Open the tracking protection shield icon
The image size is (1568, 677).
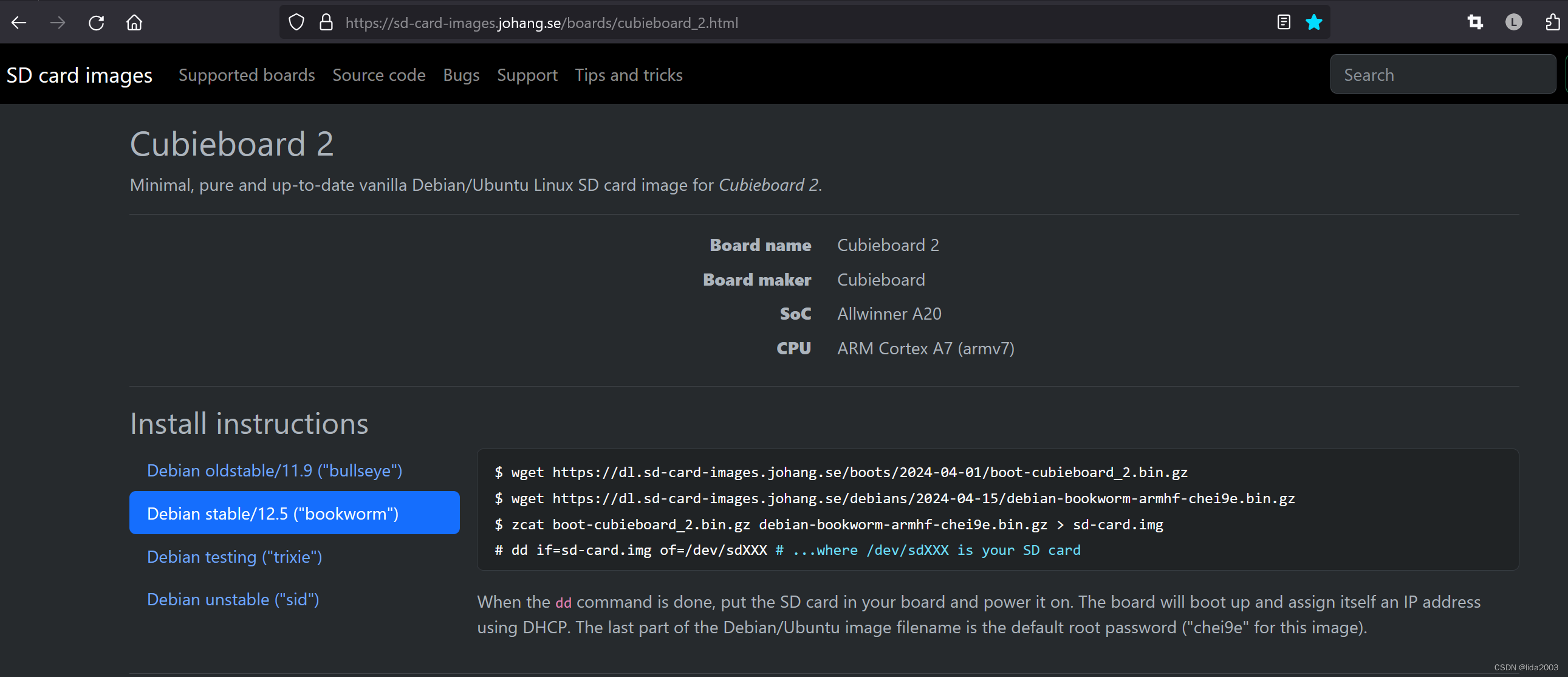click(x=296, y=23)
